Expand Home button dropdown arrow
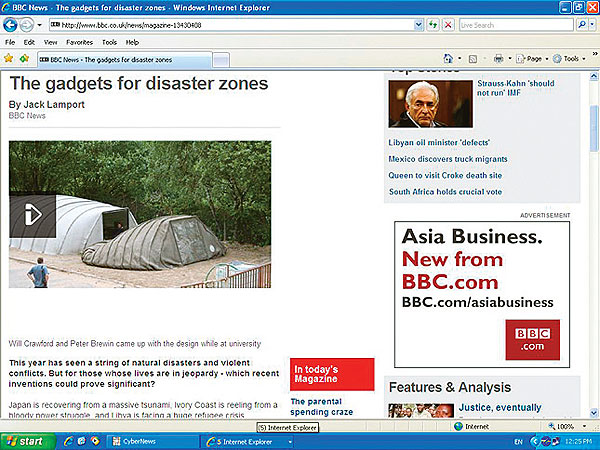The width and height of the screenshot is (600, 450). coord(460,59)
